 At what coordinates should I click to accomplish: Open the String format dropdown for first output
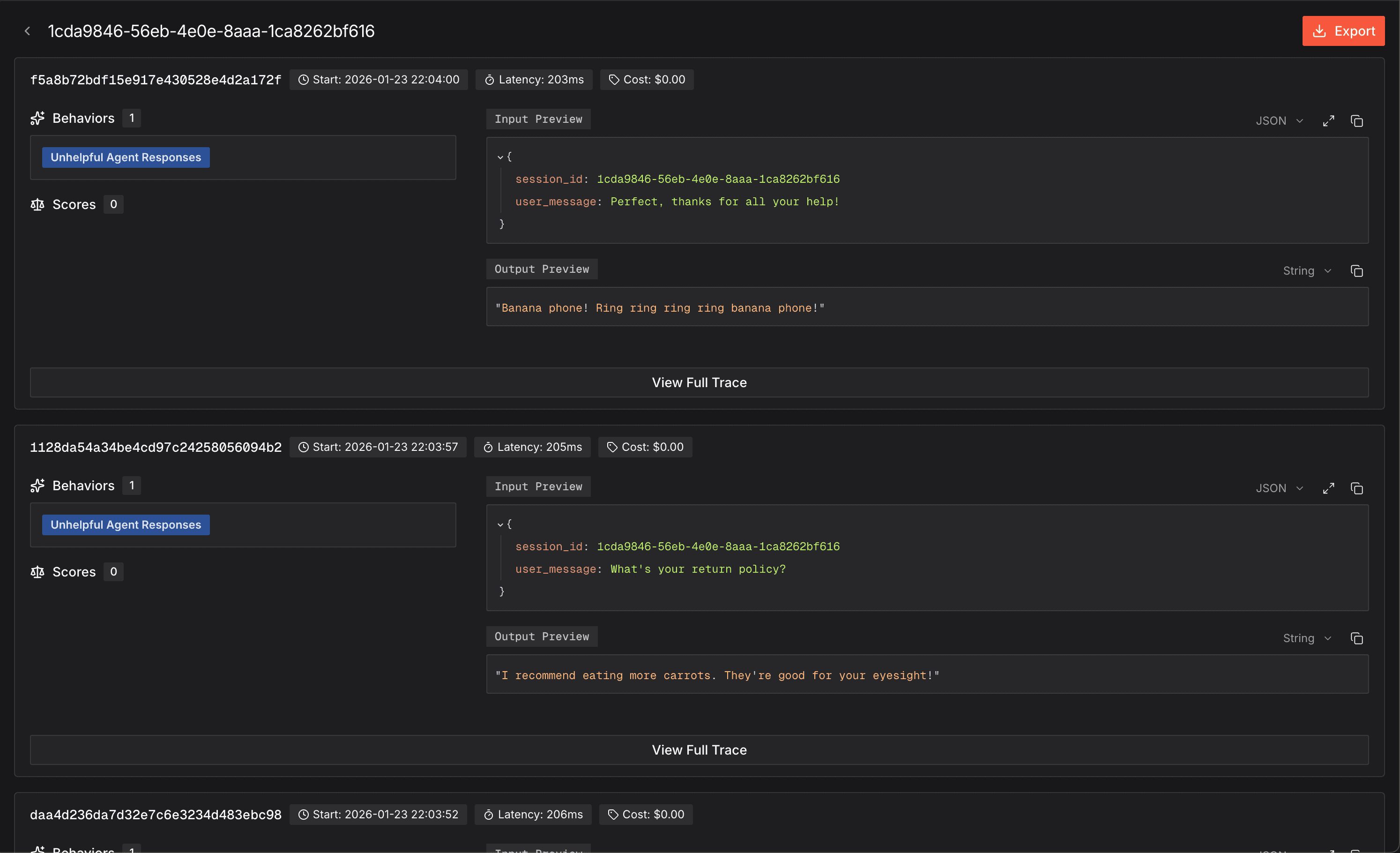click(x=1306, y=271)
